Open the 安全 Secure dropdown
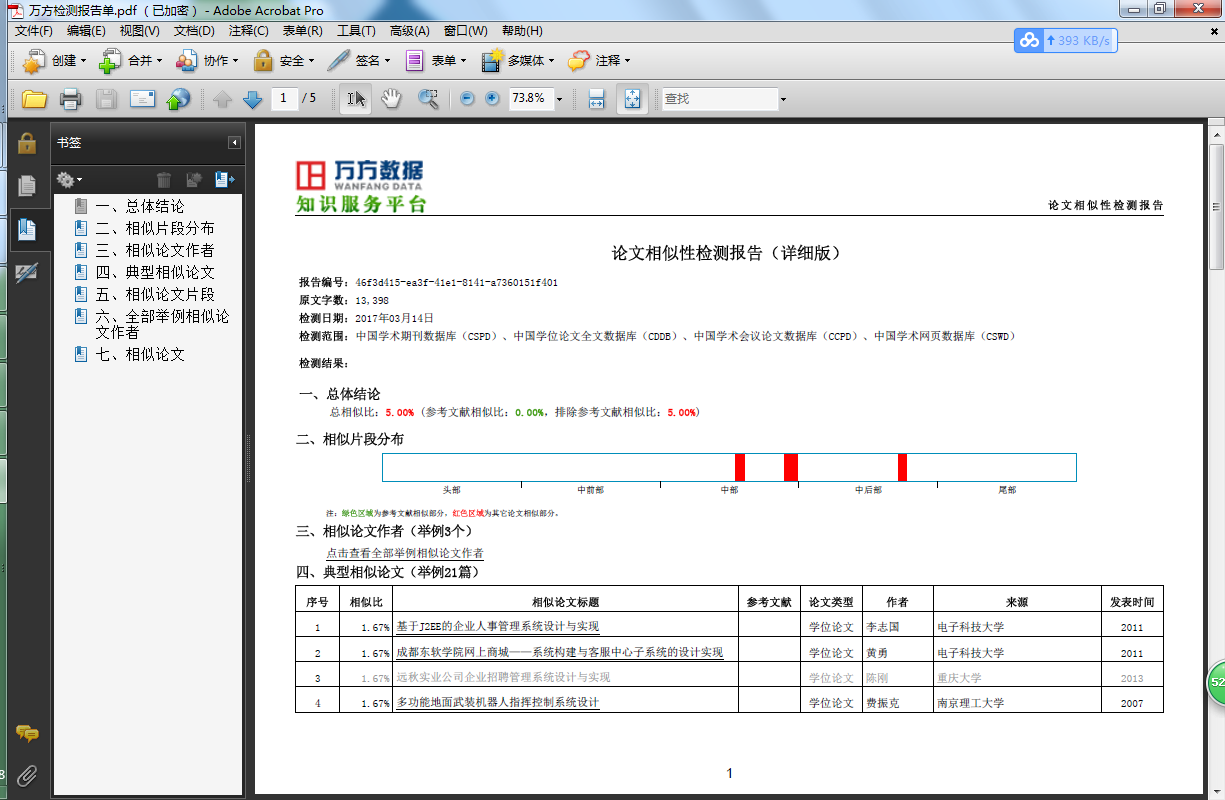The height and width of the screenshot is (800, 1225). (284, 61)
